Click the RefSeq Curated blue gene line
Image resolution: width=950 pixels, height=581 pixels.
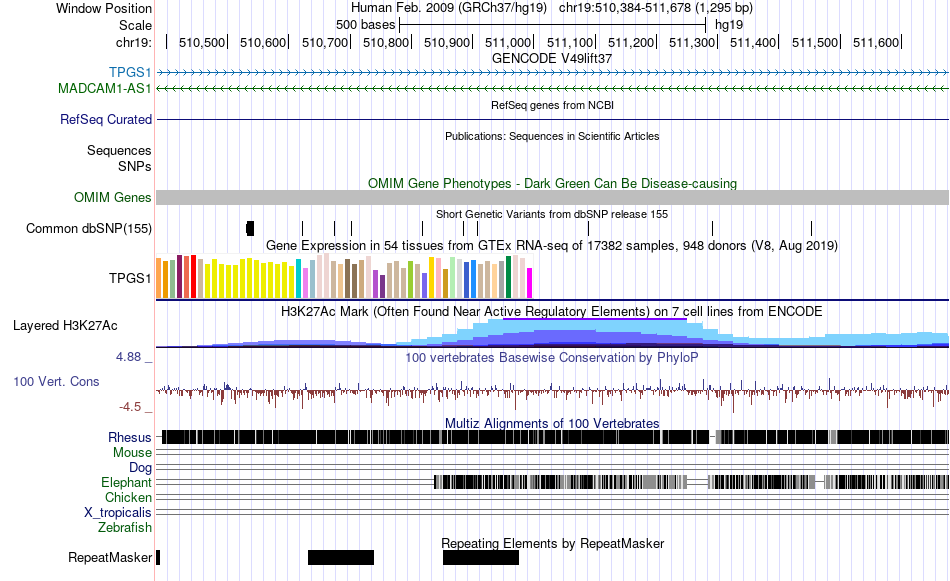click(x=552, y=119)
